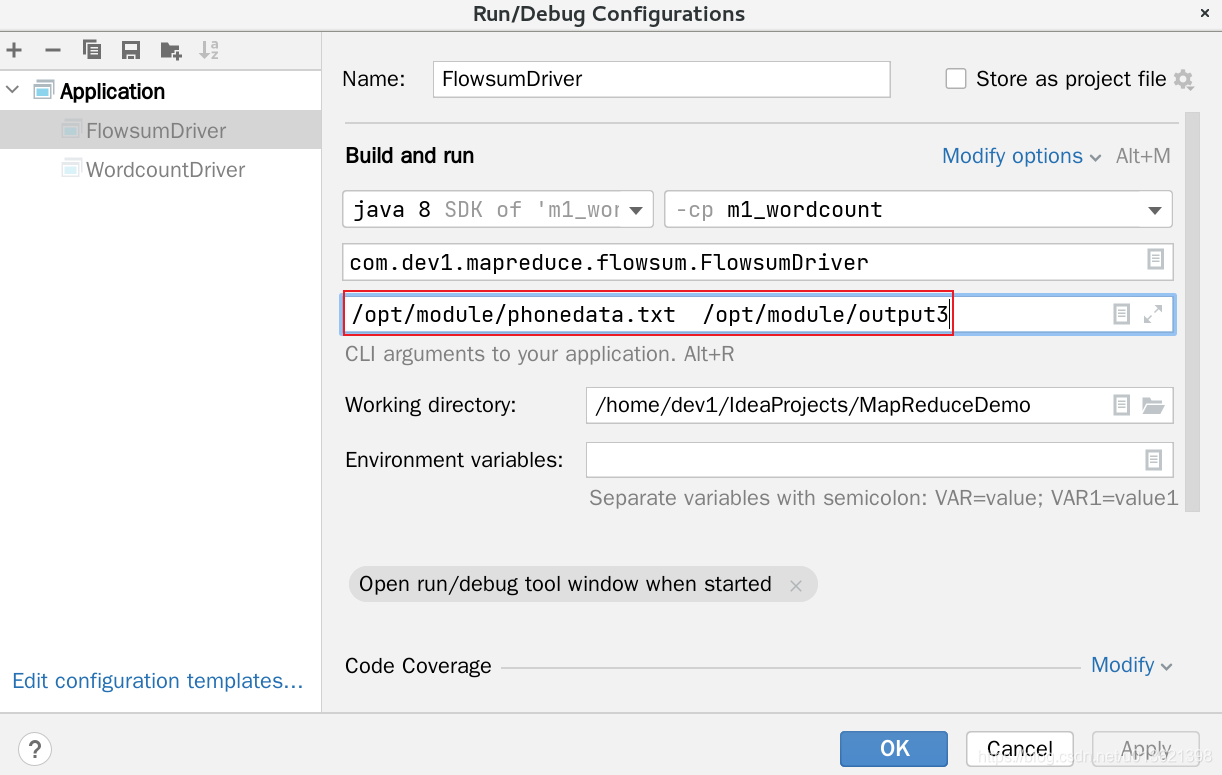1222x775 pixels.
Task: Sort configurations alphabetically
Action: pos(209,50)
